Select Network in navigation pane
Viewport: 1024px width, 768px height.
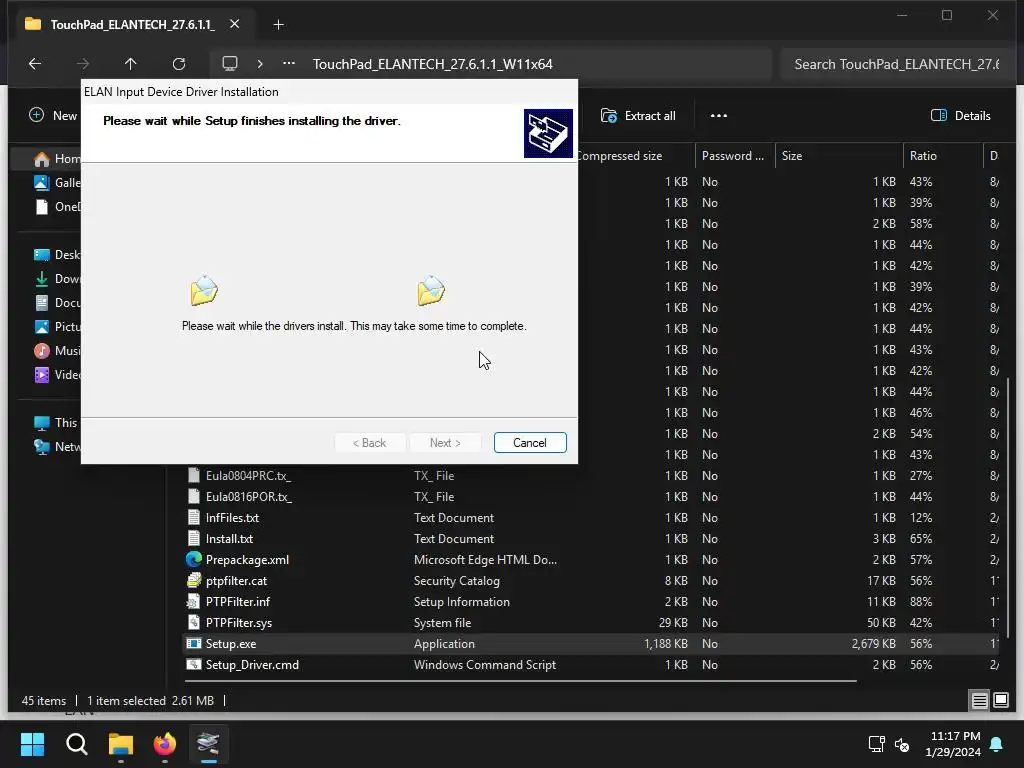point(57,447)
